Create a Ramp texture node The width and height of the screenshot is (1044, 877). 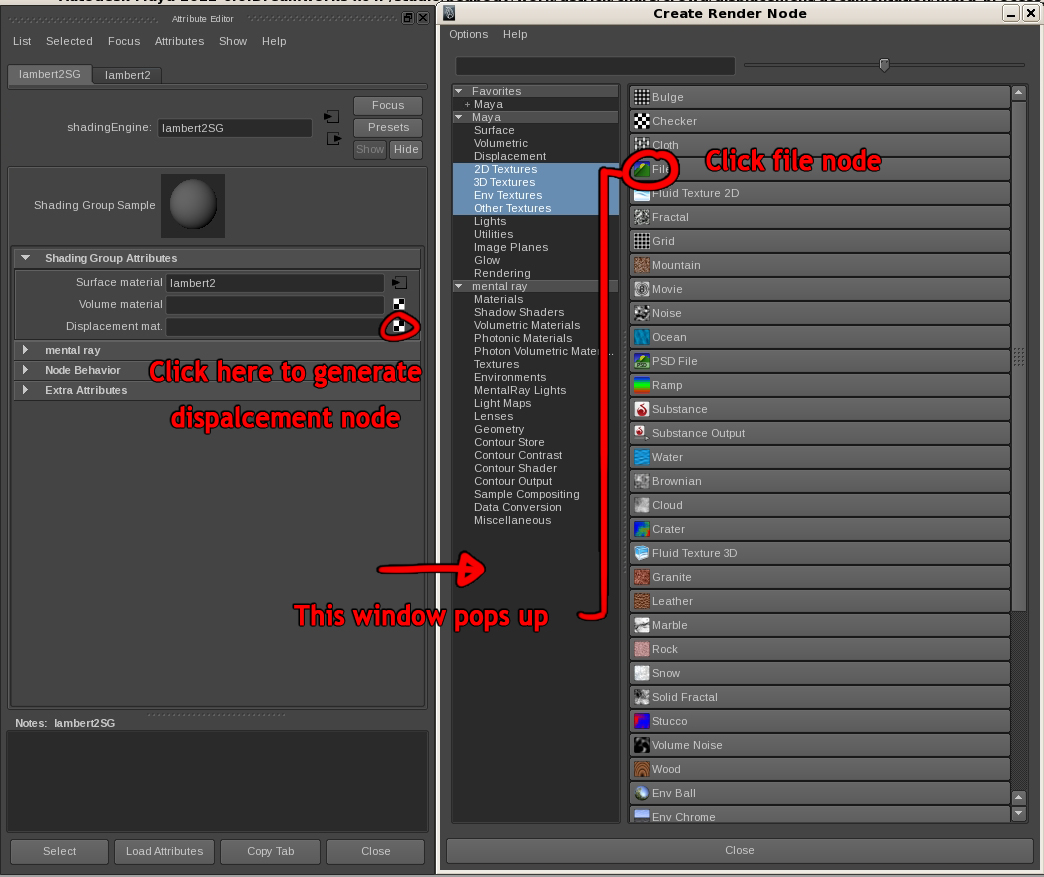(x=820, y=385)
